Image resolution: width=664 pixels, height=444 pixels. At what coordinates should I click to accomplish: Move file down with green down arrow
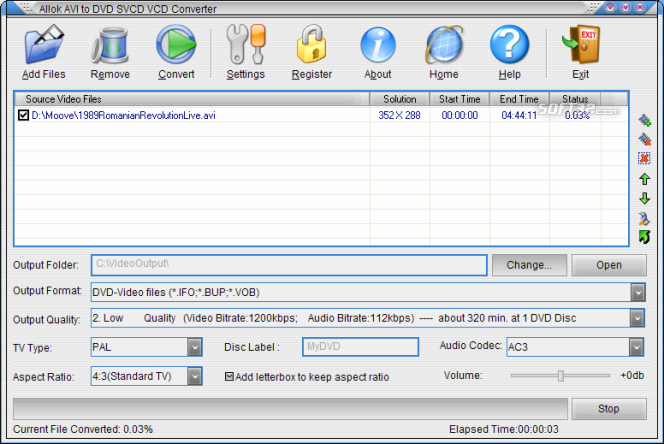(645, 198)
